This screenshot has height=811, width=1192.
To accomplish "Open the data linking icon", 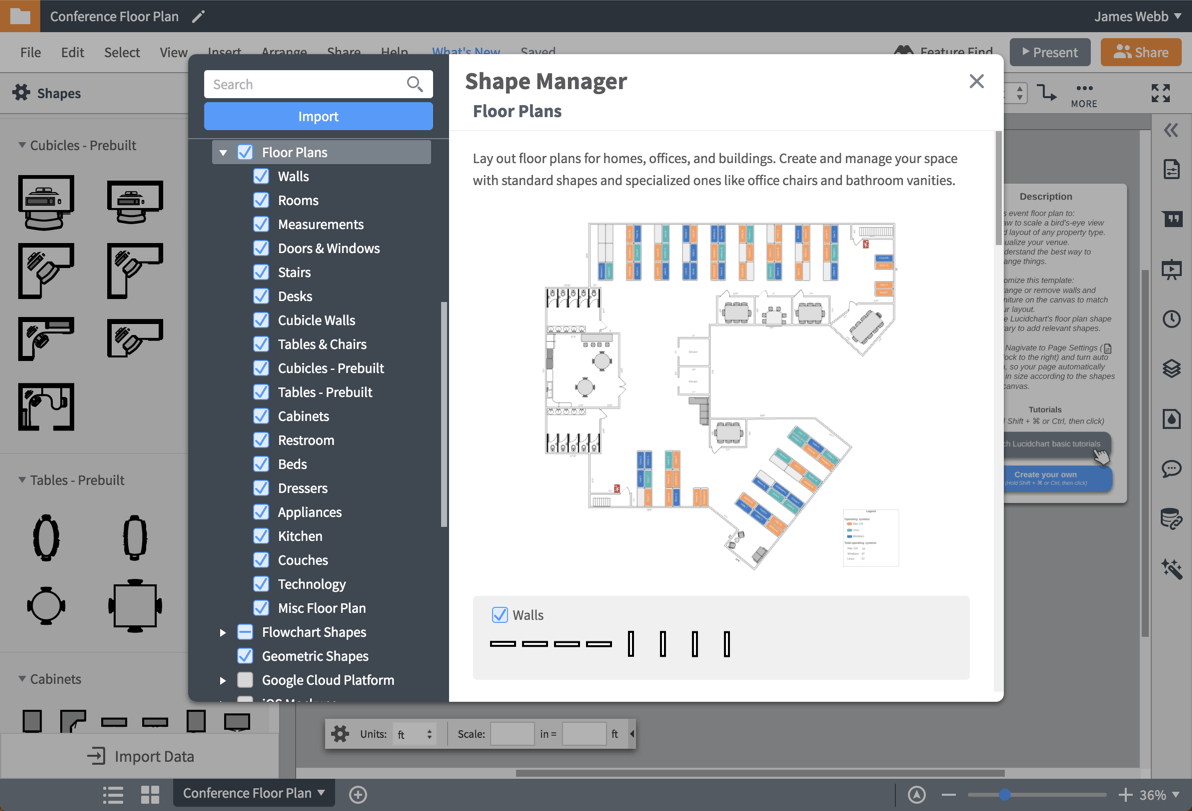I will pos(1171,518).
